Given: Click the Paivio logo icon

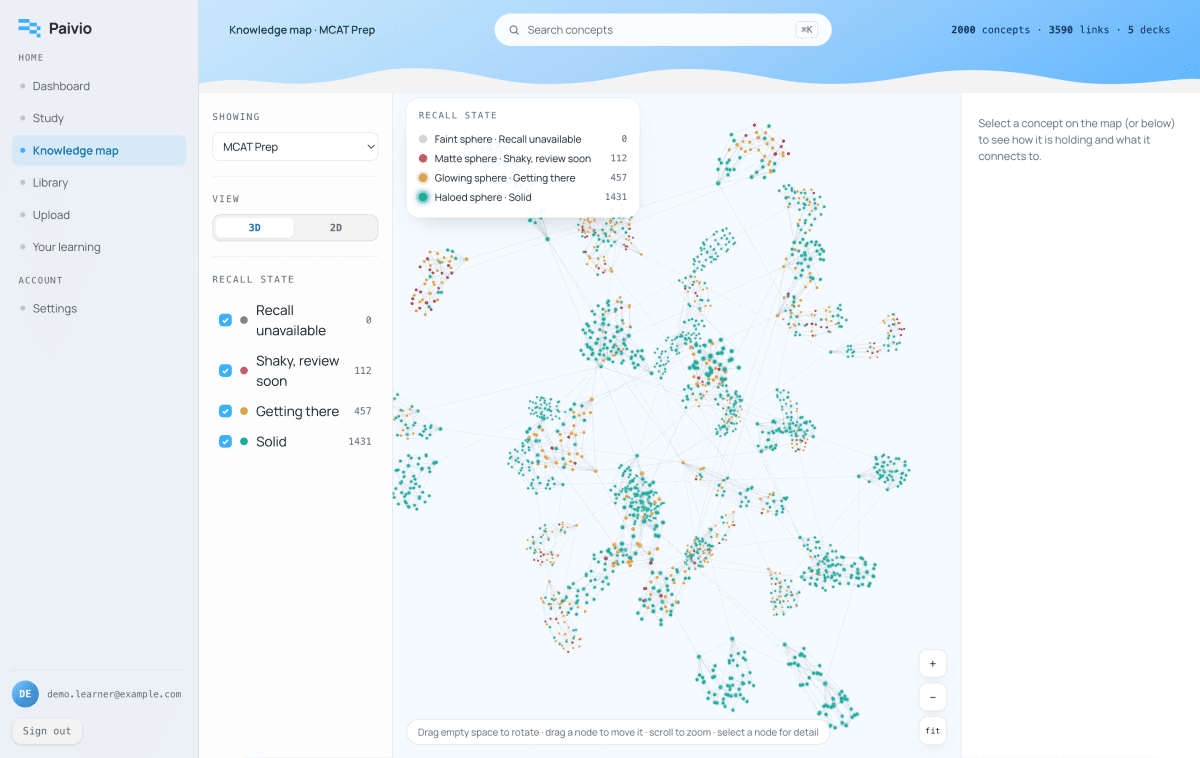Looking at the screenshot, I should (x=29, y=28).
